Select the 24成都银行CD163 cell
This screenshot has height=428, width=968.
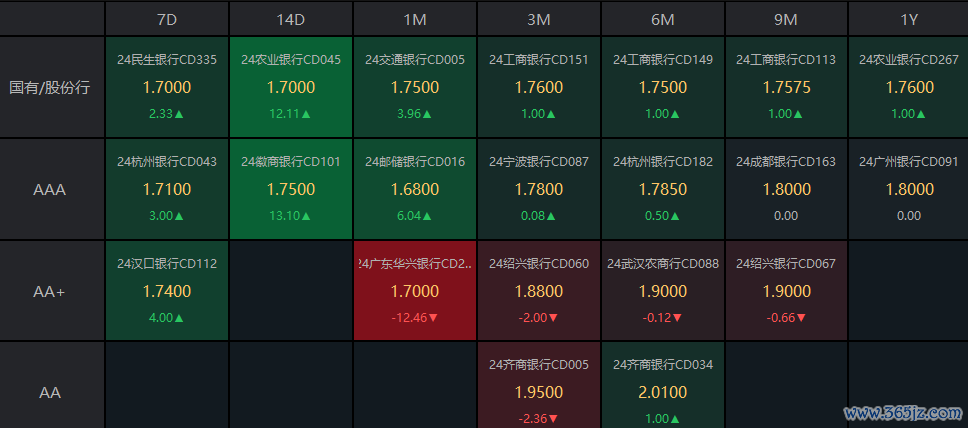[x=786, y=189]
